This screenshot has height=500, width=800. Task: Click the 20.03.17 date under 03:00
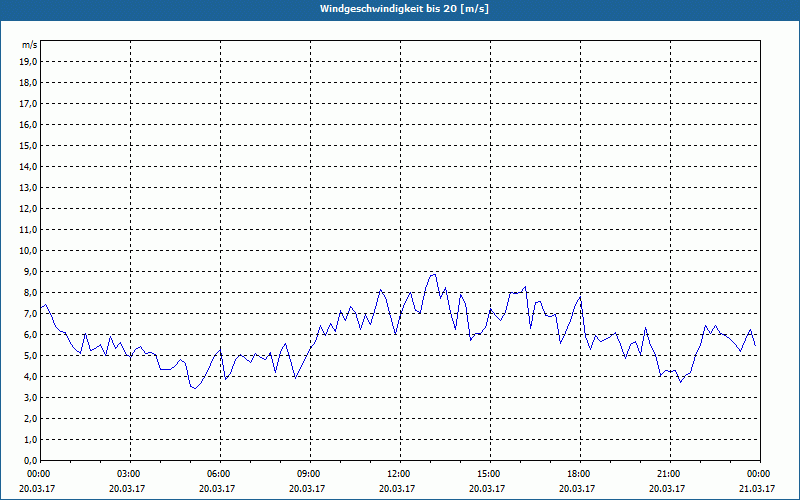tap(127, 488)
